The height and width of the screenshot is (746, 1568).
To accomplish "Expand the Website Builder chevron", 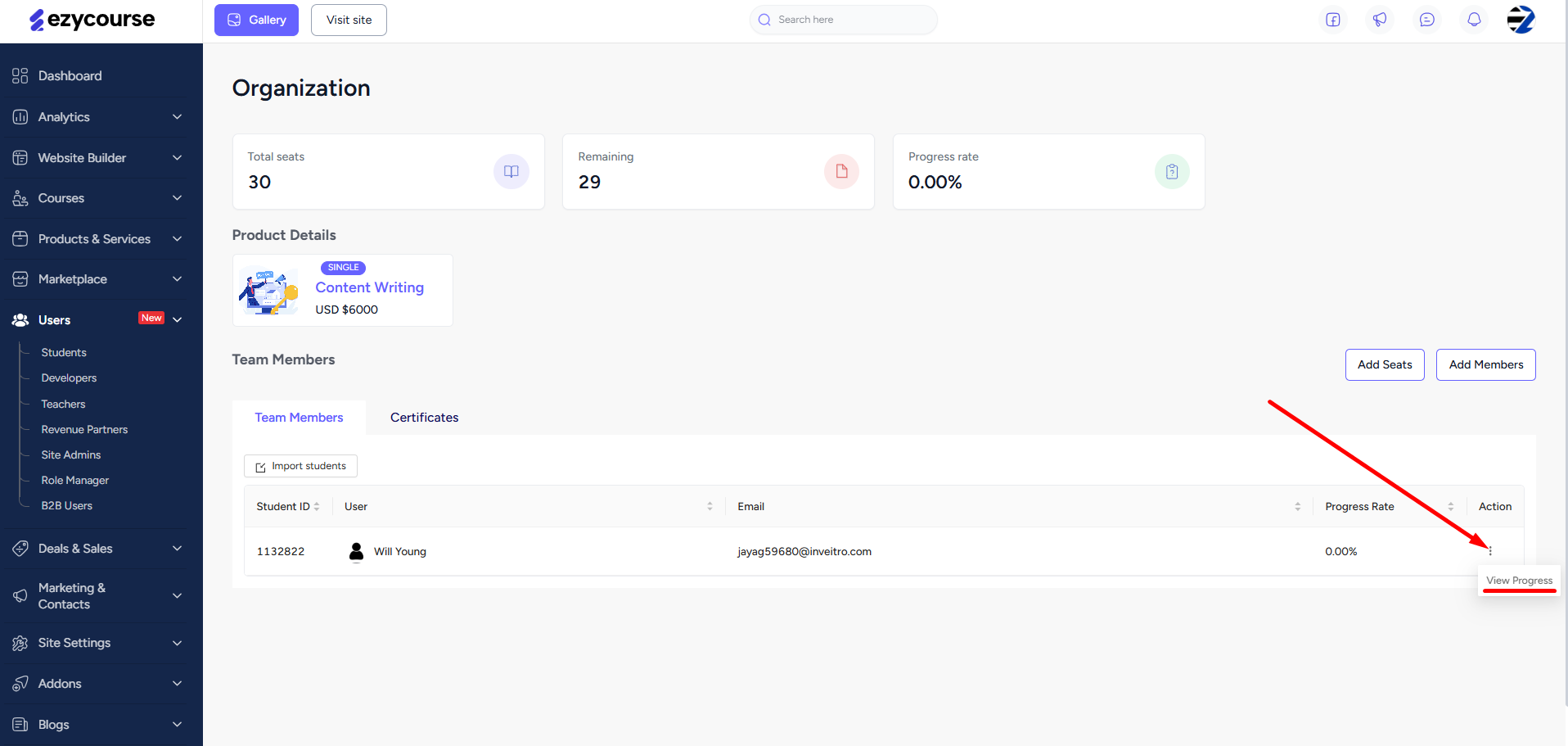I will coord(178,158).
